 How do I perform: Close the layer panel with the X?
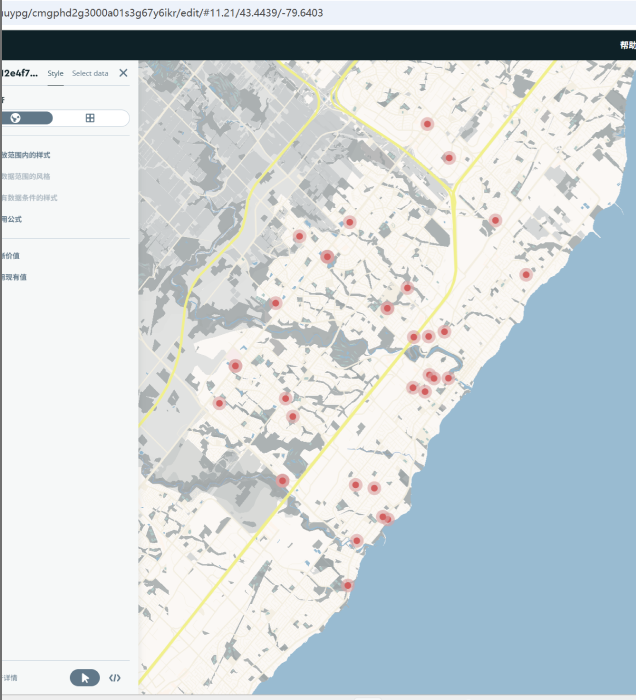click(x=123, y=73)
